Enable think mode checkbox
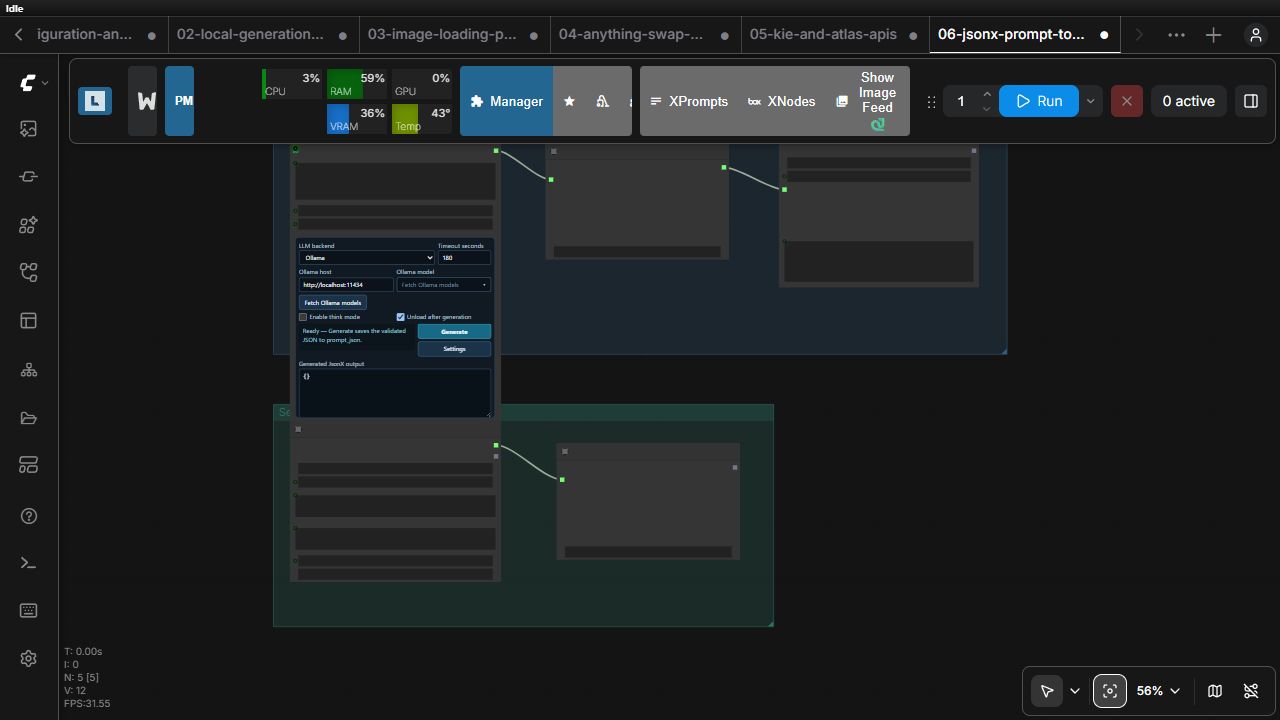This screenshot has height=720, width=1280. [x=303, y=317]
